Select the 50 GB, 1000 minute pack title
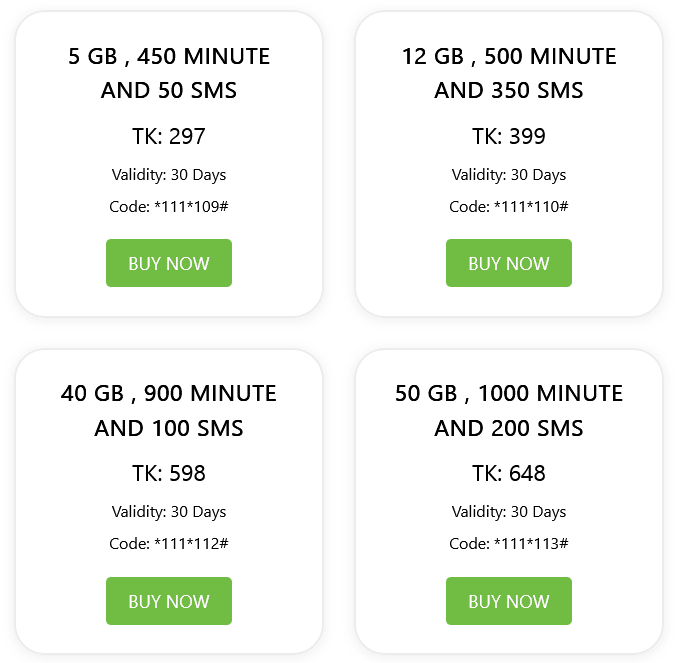This screenshot has width=677, height=663. point(509,410)
